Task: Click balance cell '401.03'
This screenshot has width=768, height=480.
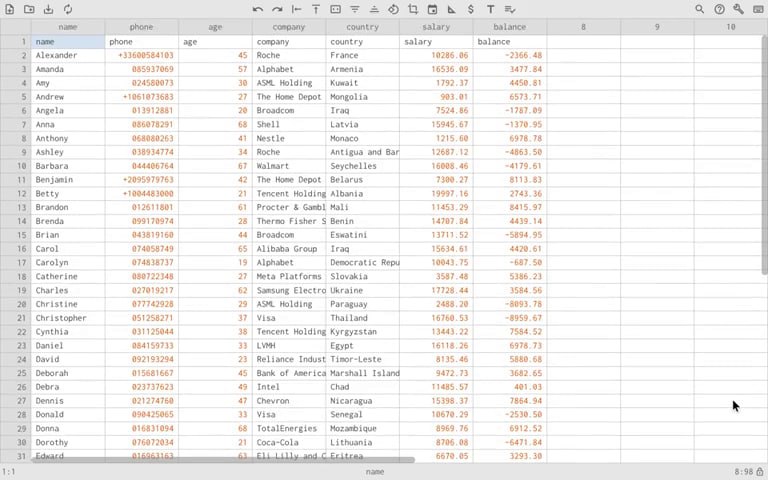Action: (x=510, y=387)
